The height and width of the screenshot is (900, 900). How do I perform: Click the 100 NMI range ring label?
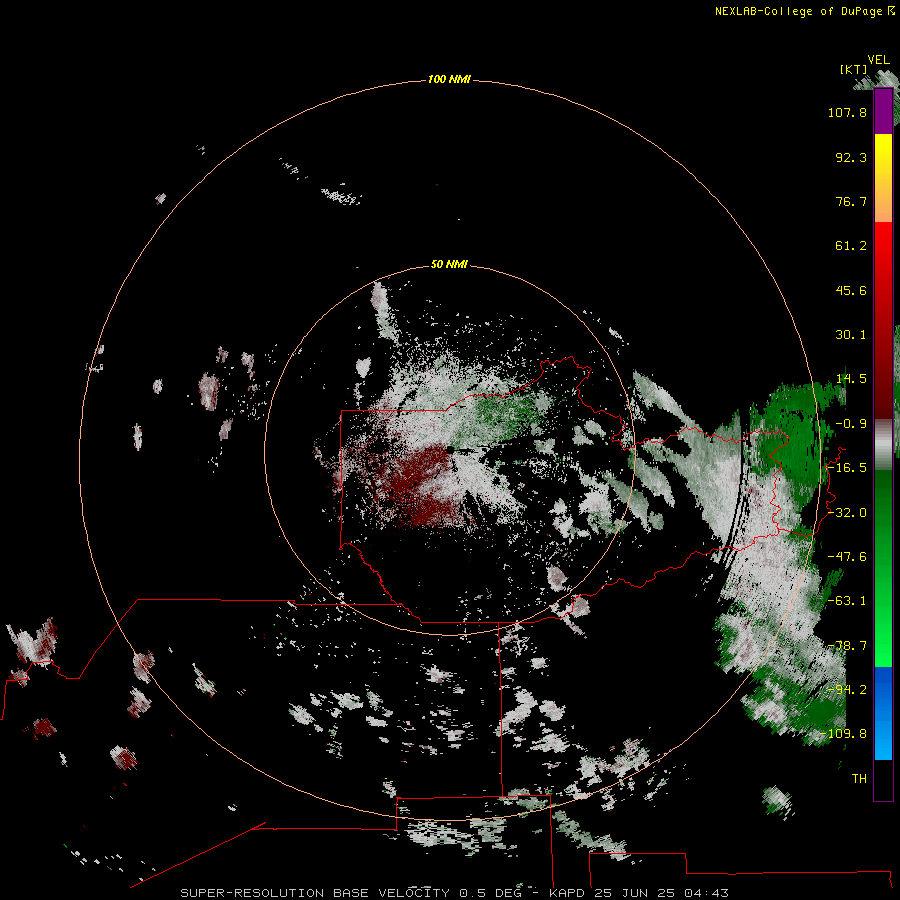tap(449, 79)
